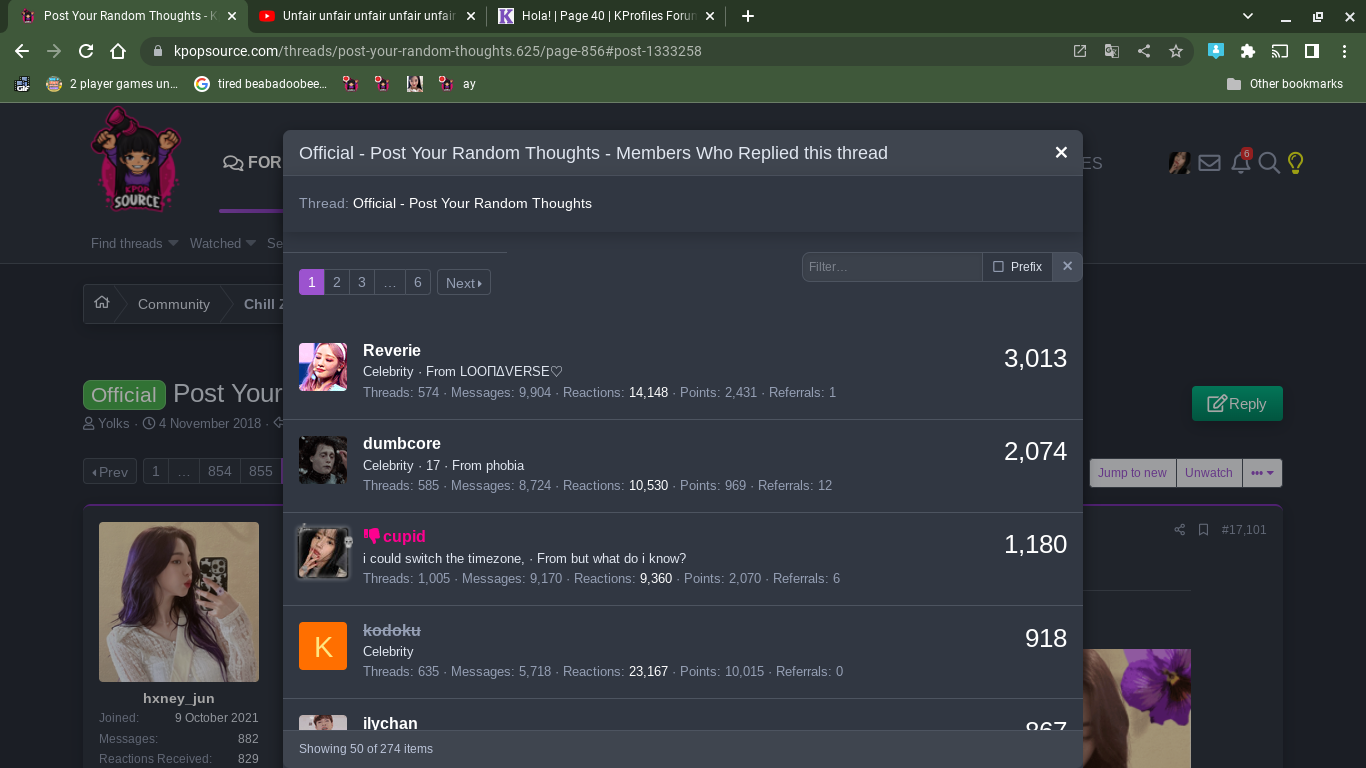1366x768 pixels.
Task: Go to thread page 854
Action: [220, 471]
